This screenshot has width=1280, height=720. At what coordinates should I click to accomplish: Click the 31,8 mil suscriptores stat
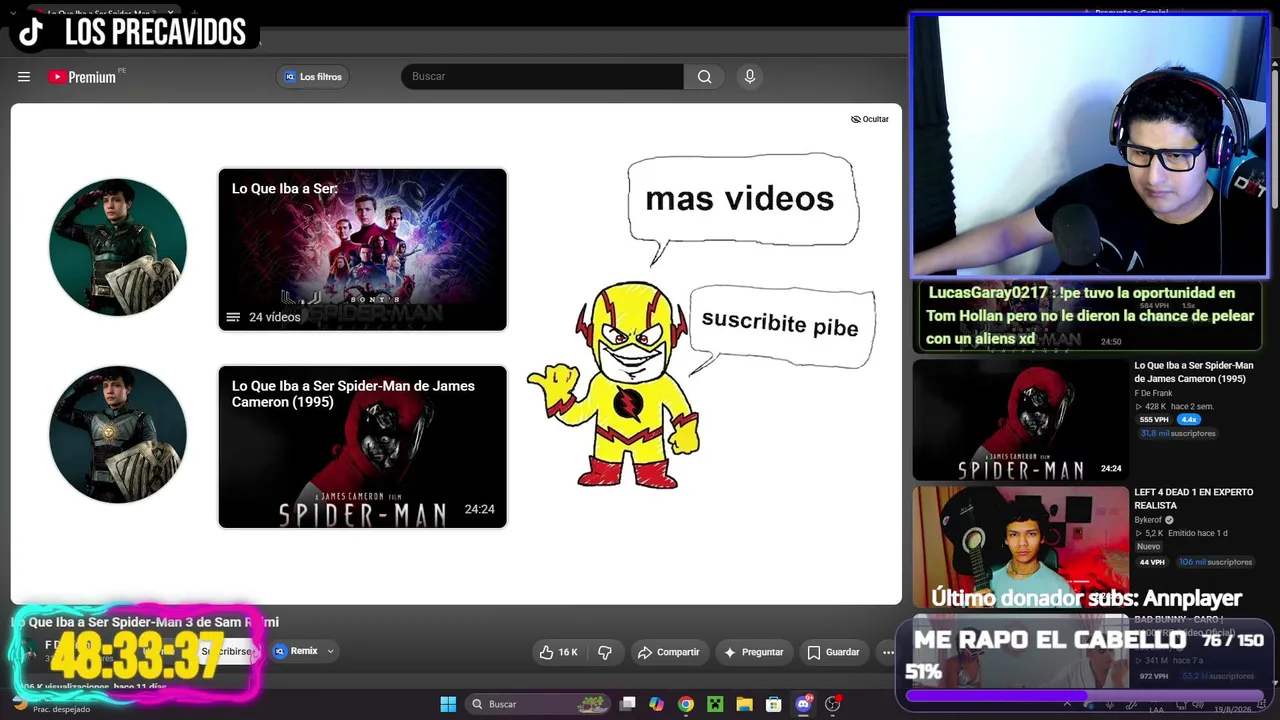click(x=1178, y=434)
